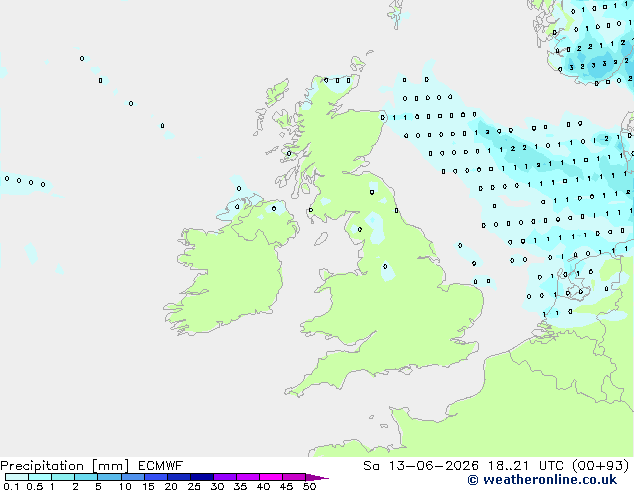Image resolution: width=634 pixels, height=490 pixels.
Task: Click the 40–45 mm magenta swatch
Action: (271, 477)
